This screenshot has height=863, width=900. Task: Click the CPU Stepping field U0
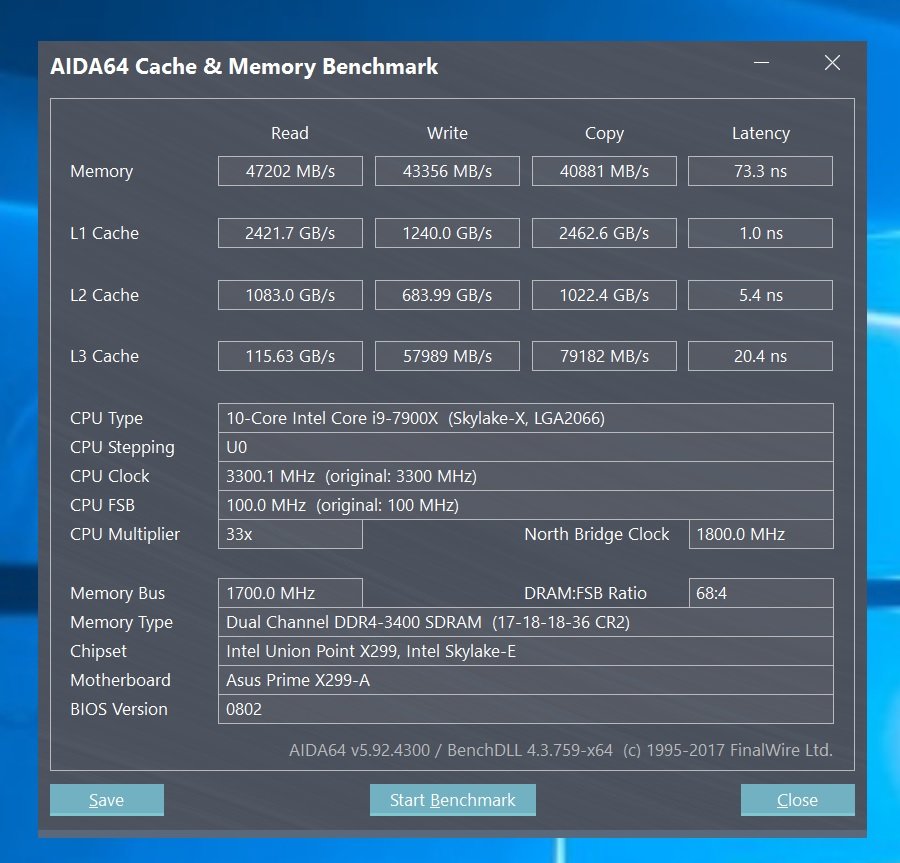click(x=526, y=447)
